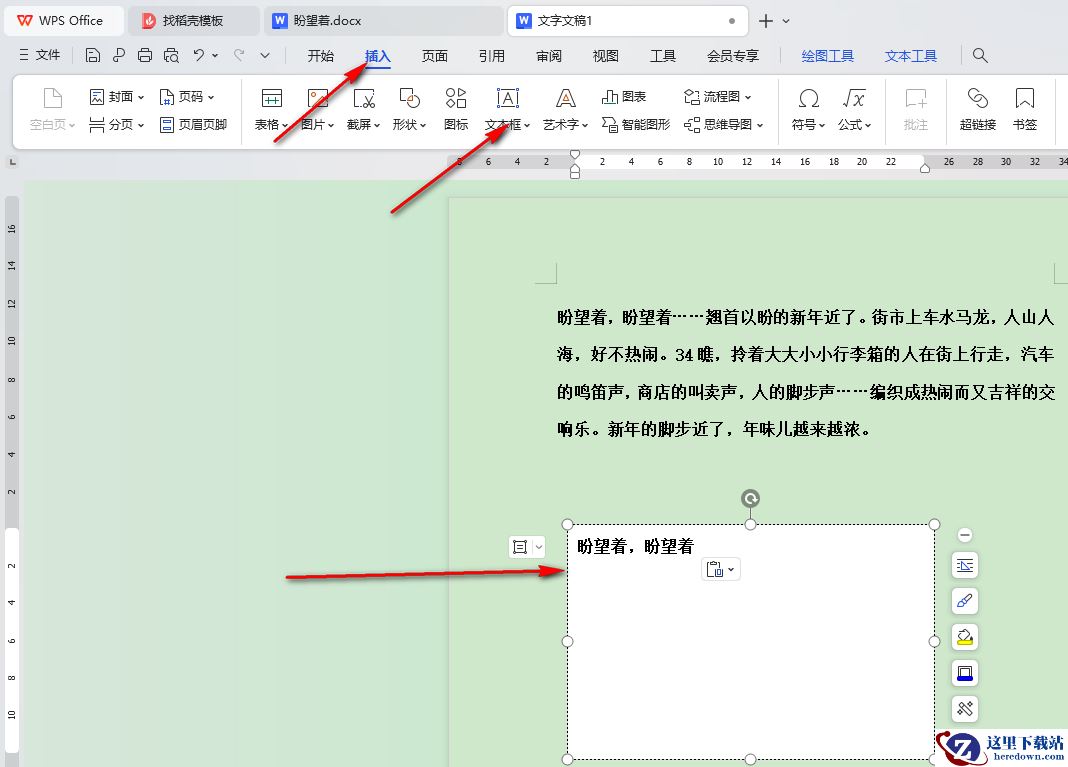Image resolution: width=1068 pixels, height=767 pixels.
Task: Open the 视图 View tab
Action: pyautogui.click(x=606, y=56)
